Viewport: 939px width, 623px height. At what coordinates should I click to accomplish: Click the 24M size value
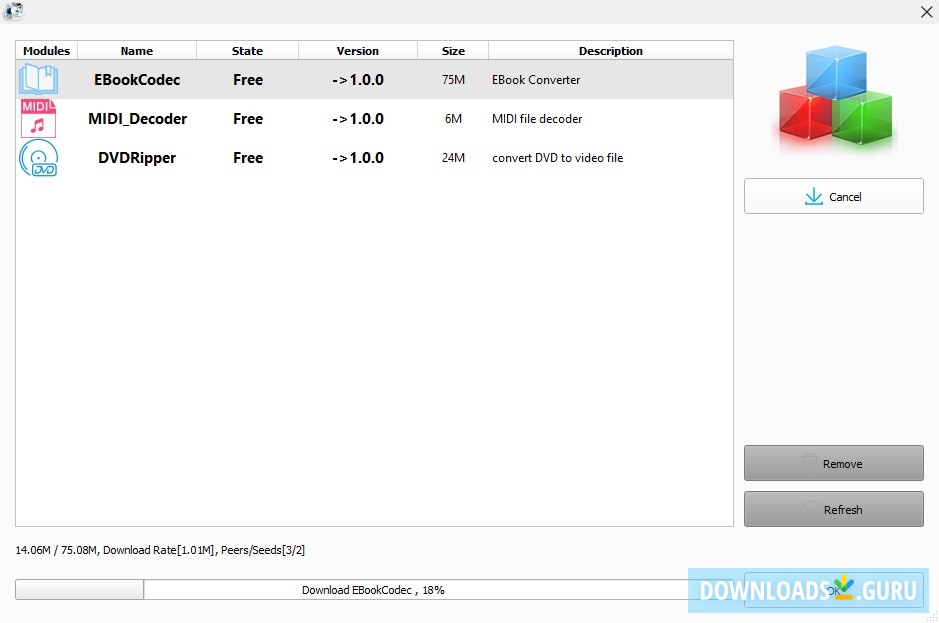pos(453,158)
